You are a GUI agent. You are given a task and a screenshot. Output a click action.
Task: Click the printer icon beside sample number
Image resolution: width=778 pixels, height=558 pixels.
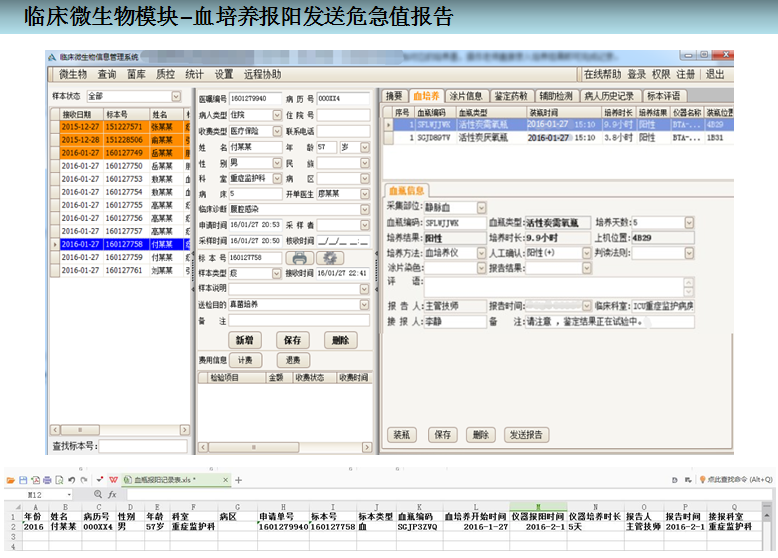[x=299, y=258]
